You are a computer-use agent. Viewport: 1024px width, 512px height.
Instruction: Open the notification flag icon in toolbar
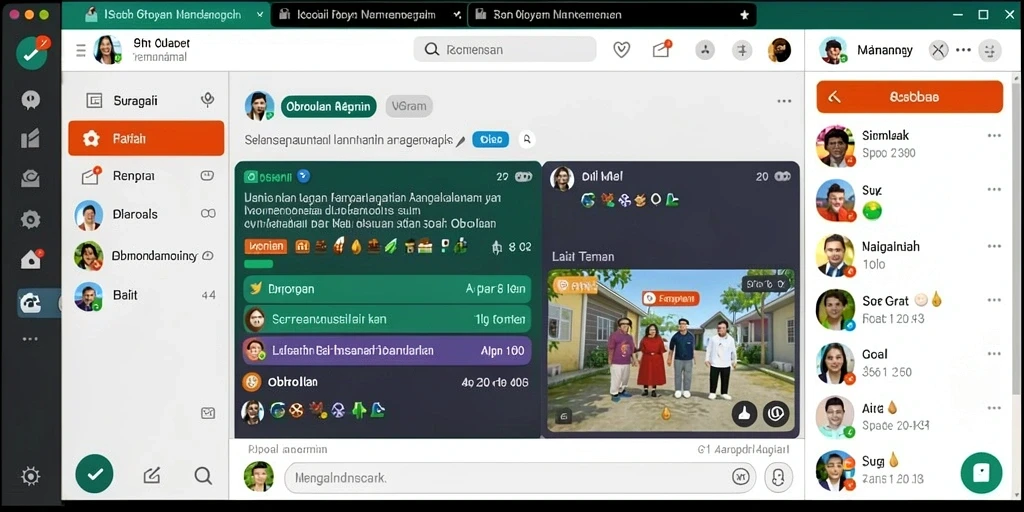coord(662,49)
